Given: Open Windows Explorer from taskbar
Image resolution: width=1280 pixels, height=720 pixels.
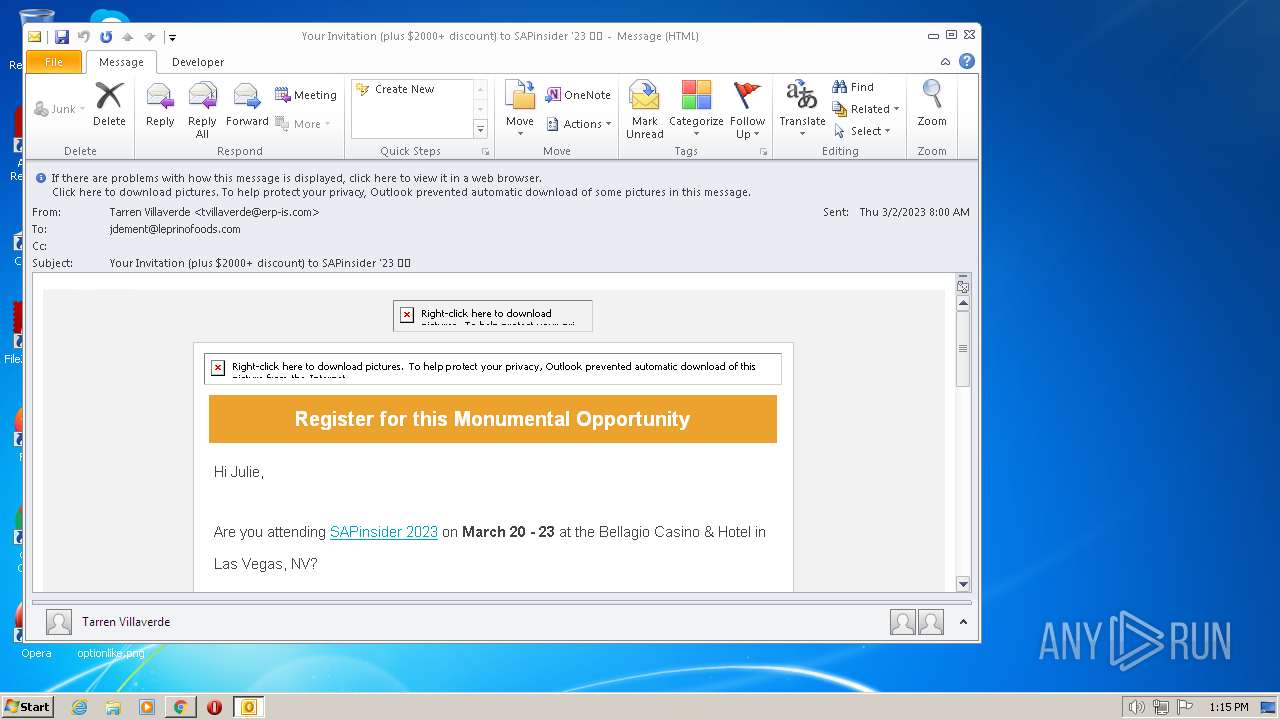Looking at the screenshot, I should click(113, 707).
